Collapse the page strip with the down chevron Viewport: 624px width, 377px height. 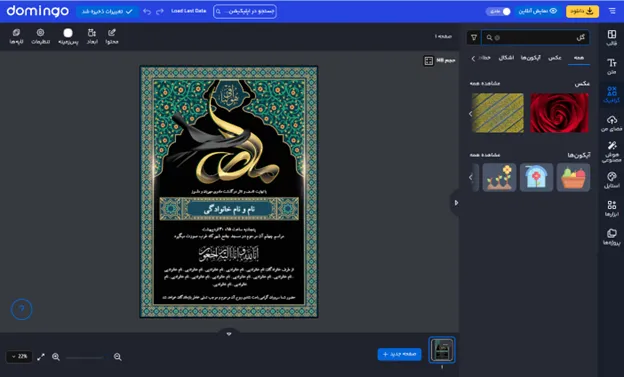[229, 334]
